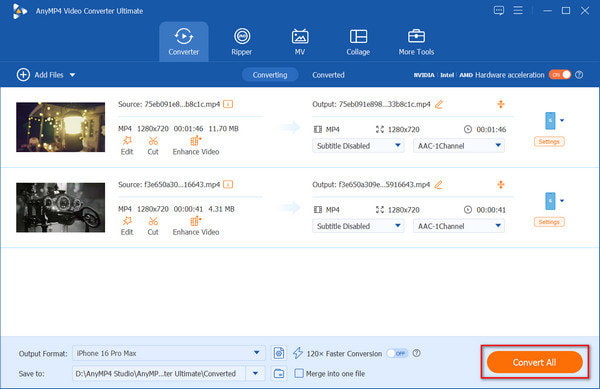The height and width of the screenshot is (389, 600).
Task: Expand format arrow next to second video's device icon
Action: click(562, 201)
